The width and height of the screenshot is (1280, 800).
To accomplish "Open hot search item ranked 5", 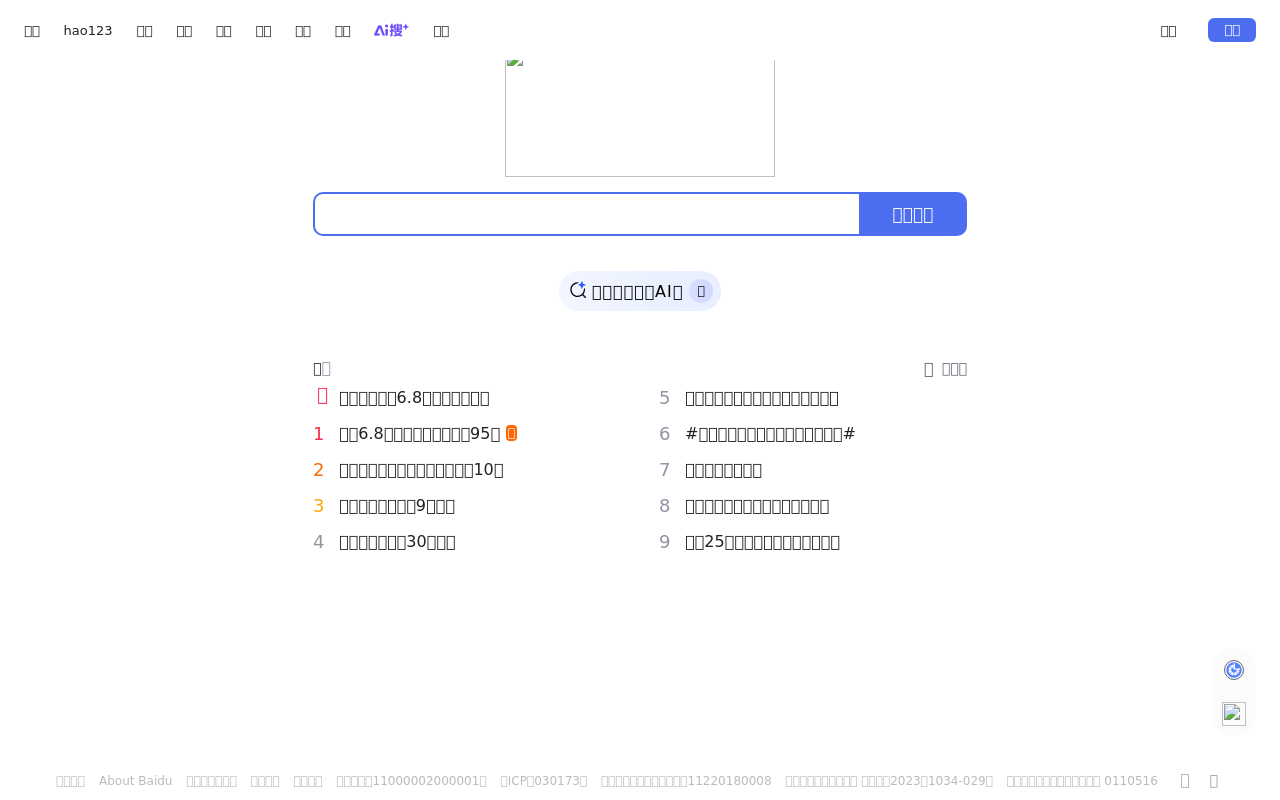I will pyautogui.click(x=762, y=398).
